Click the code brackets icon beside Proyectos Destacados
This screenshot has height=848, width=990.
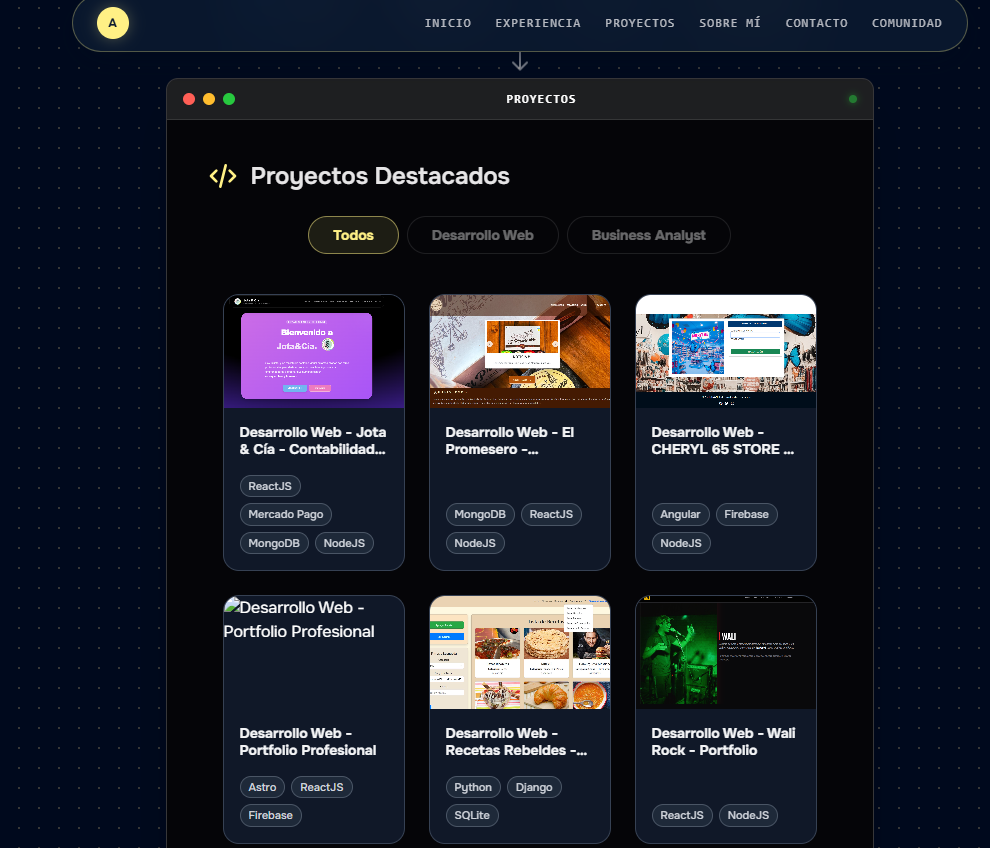click(x=222, y=176)
